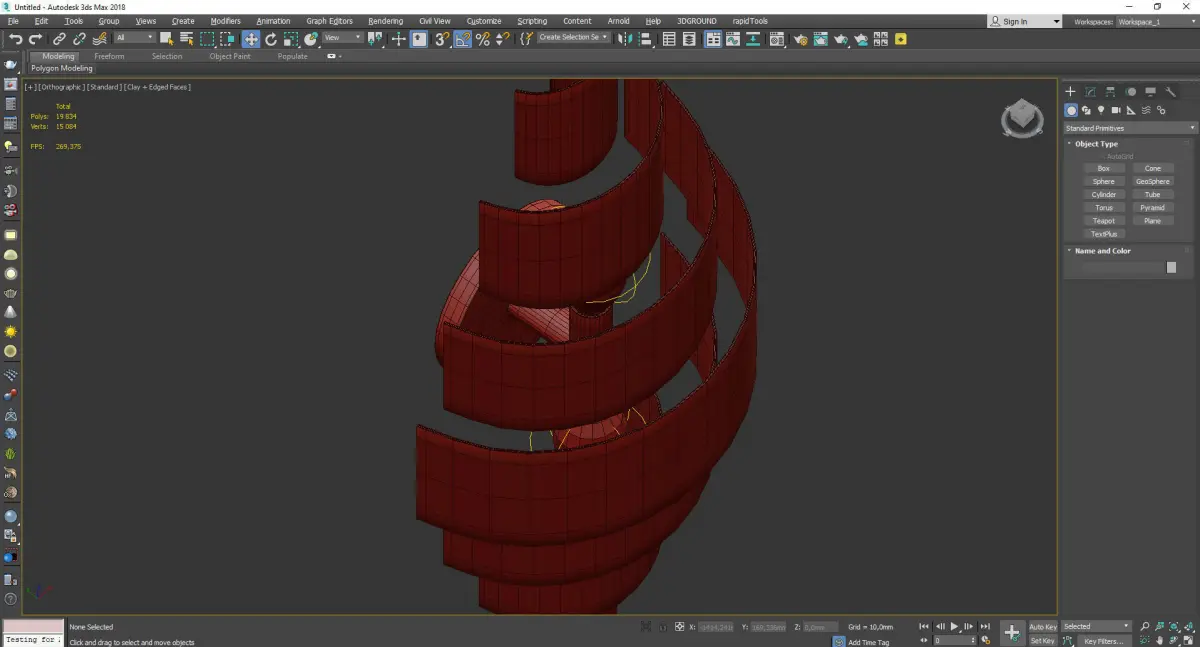Open the Graph Editors menu

(329, 21)
